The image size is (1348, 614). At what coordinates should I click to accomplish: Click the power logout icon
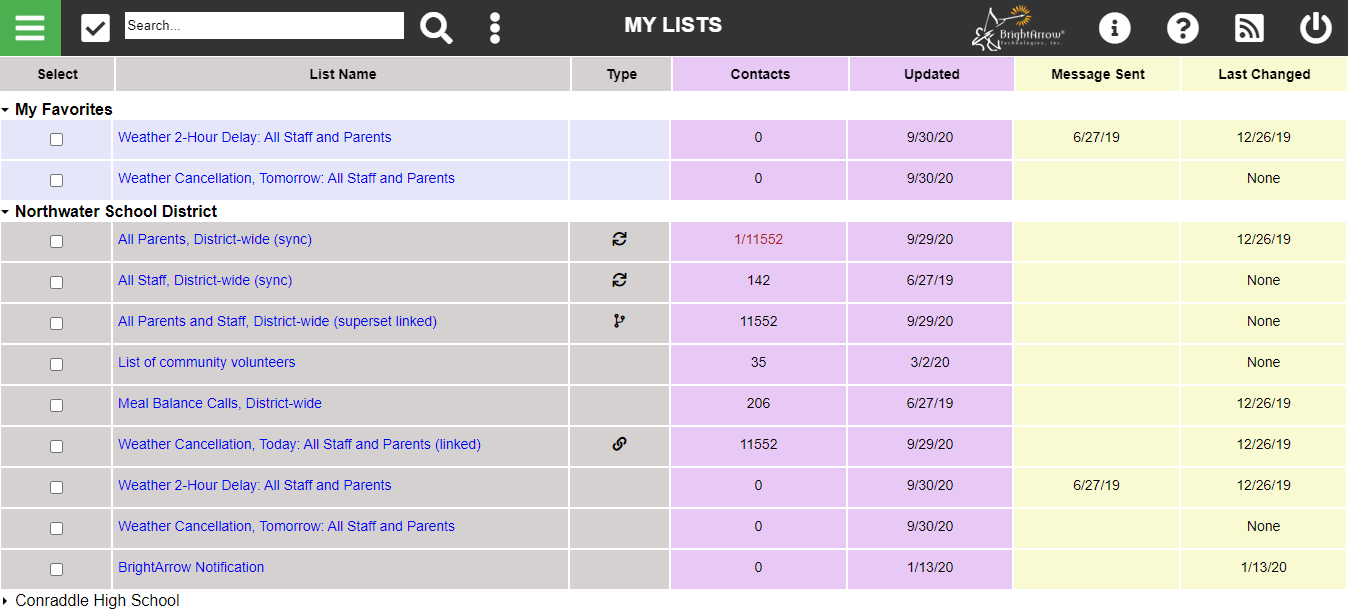click(1315, 28)
